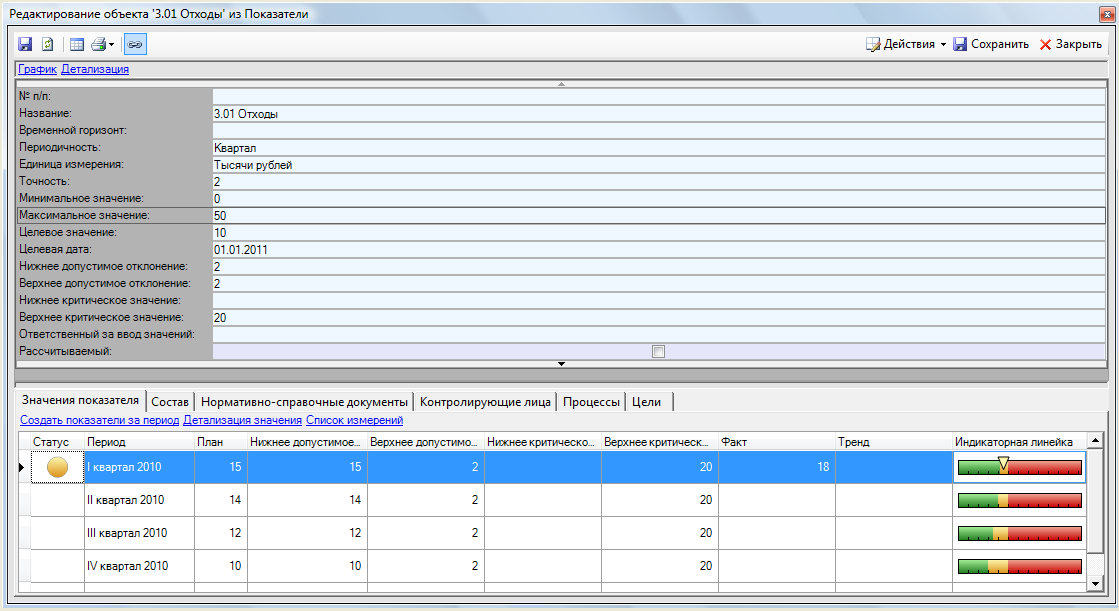Expand panel using the black down triangle

(561, 364)
